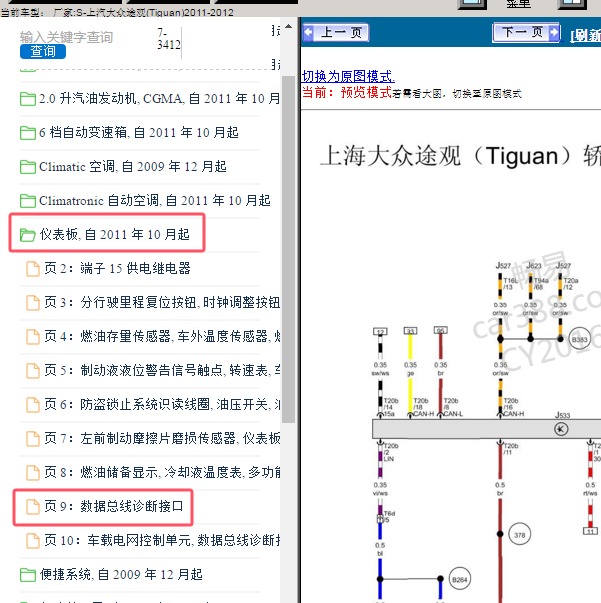Click the J533 circular symbol icon

click(x=561, y=429)
